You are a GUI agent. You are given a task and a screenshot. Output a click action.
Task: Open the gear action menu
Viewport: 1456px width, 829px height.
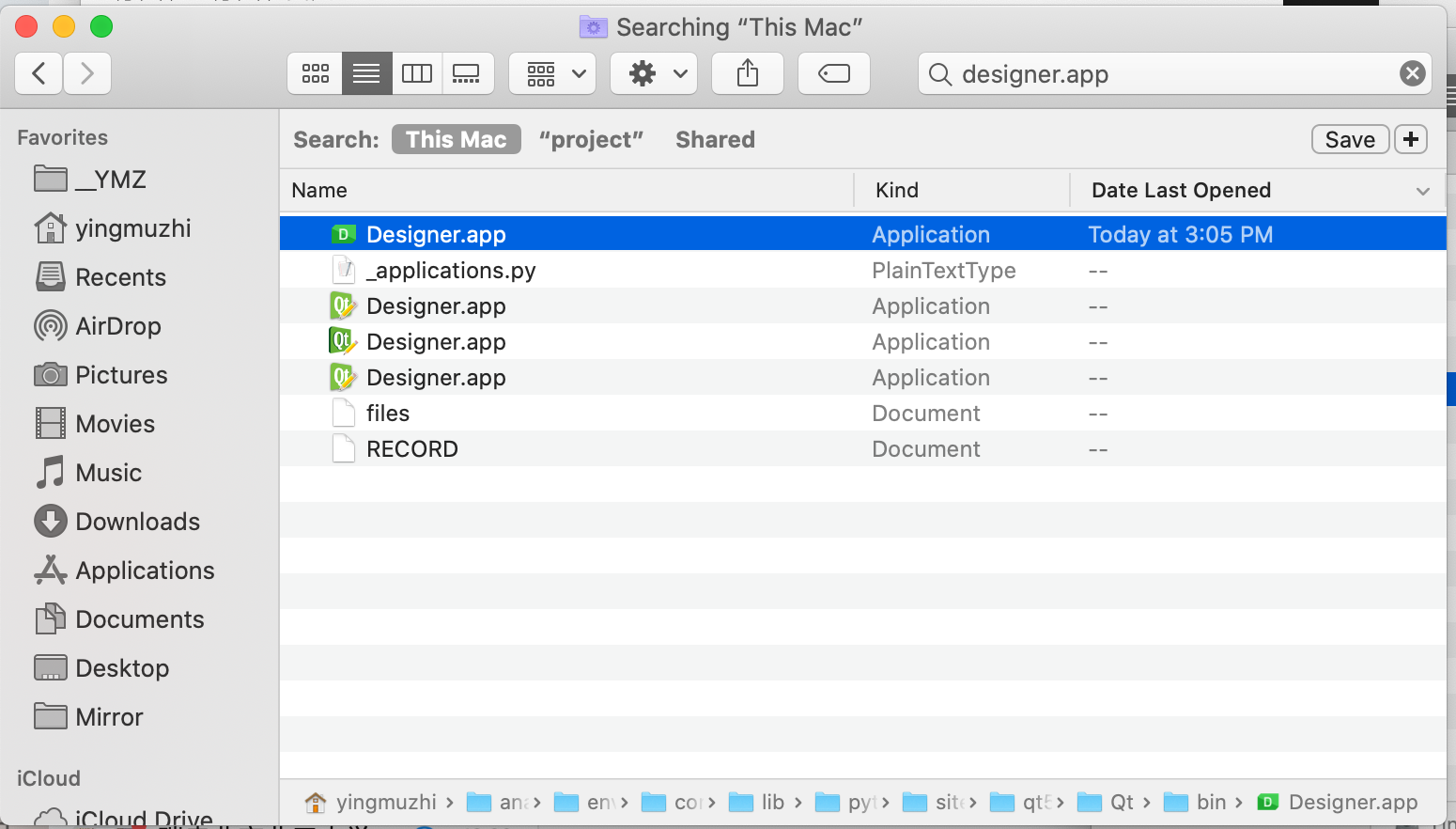point(654,73)
